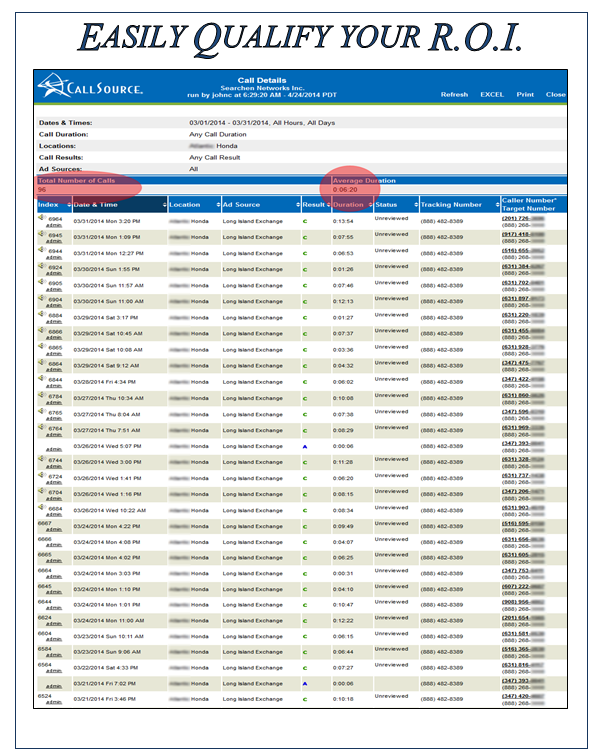Play recording for call 6684

42,507
